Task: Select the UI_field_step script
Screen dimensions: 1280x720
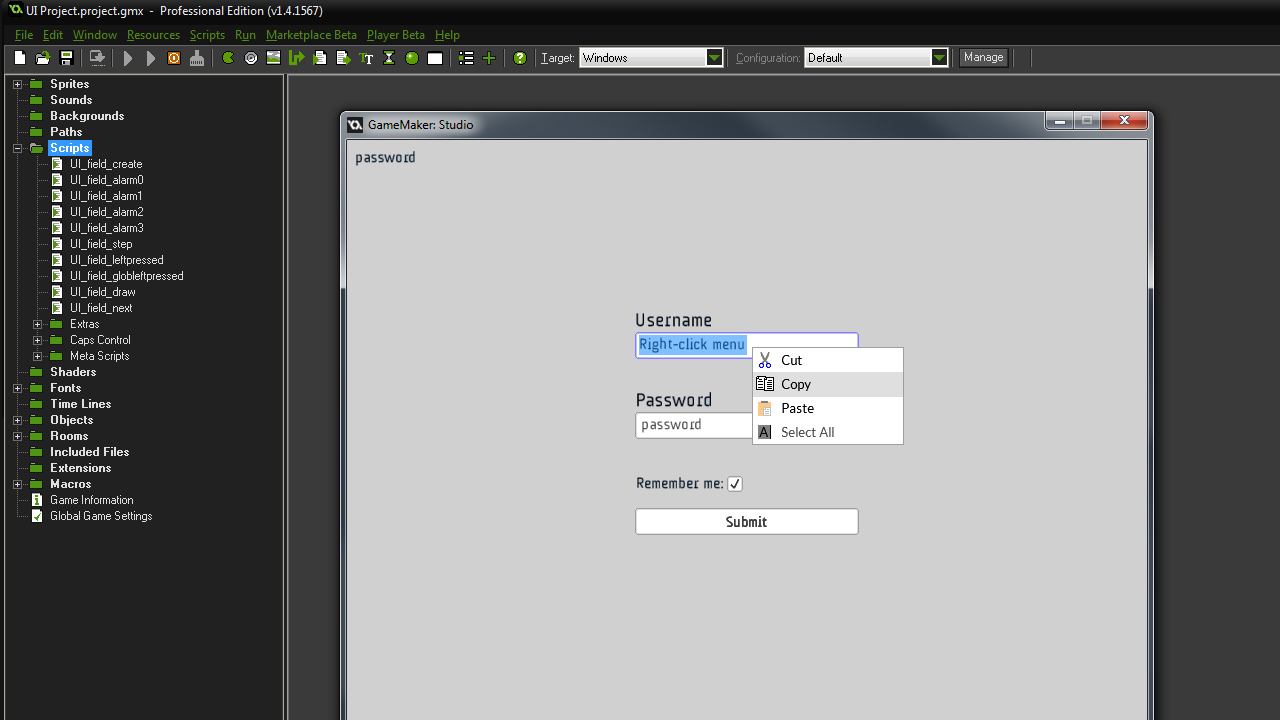Action: [101, 244]
